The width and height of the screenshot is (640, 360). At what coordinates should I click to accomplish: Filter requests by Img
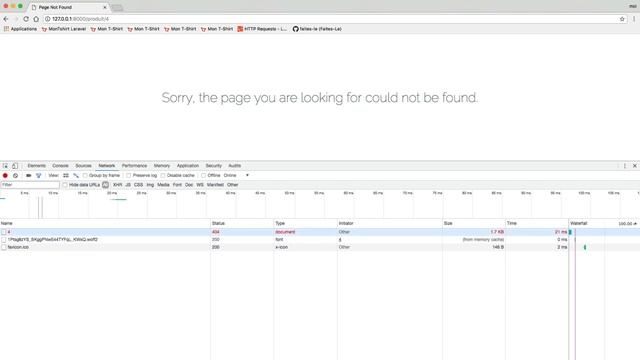pos(150,185)
